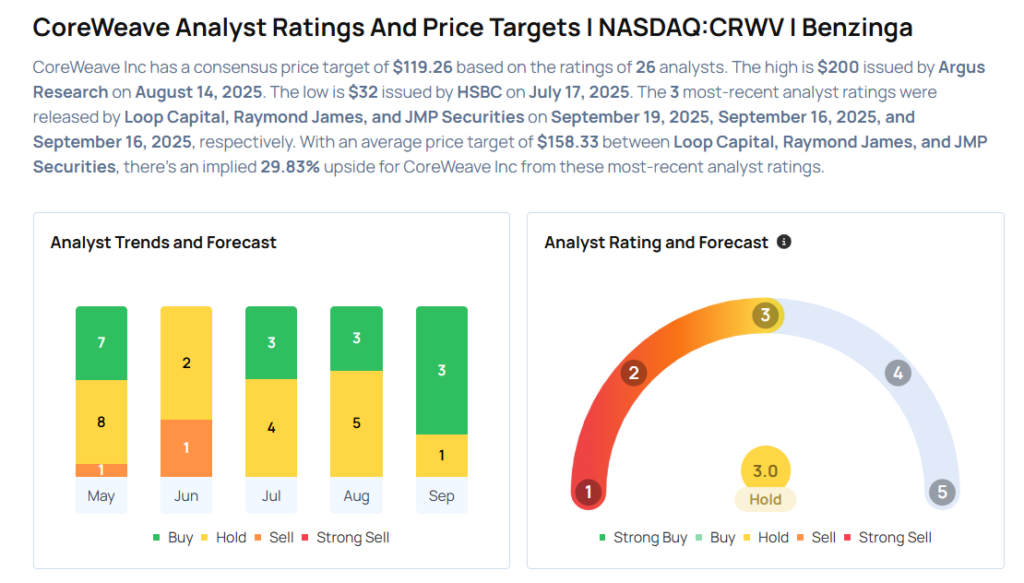Toggle the Sell legend under the gauge
The height and width of the screenshot is (583, 1024).
(816, 537)
